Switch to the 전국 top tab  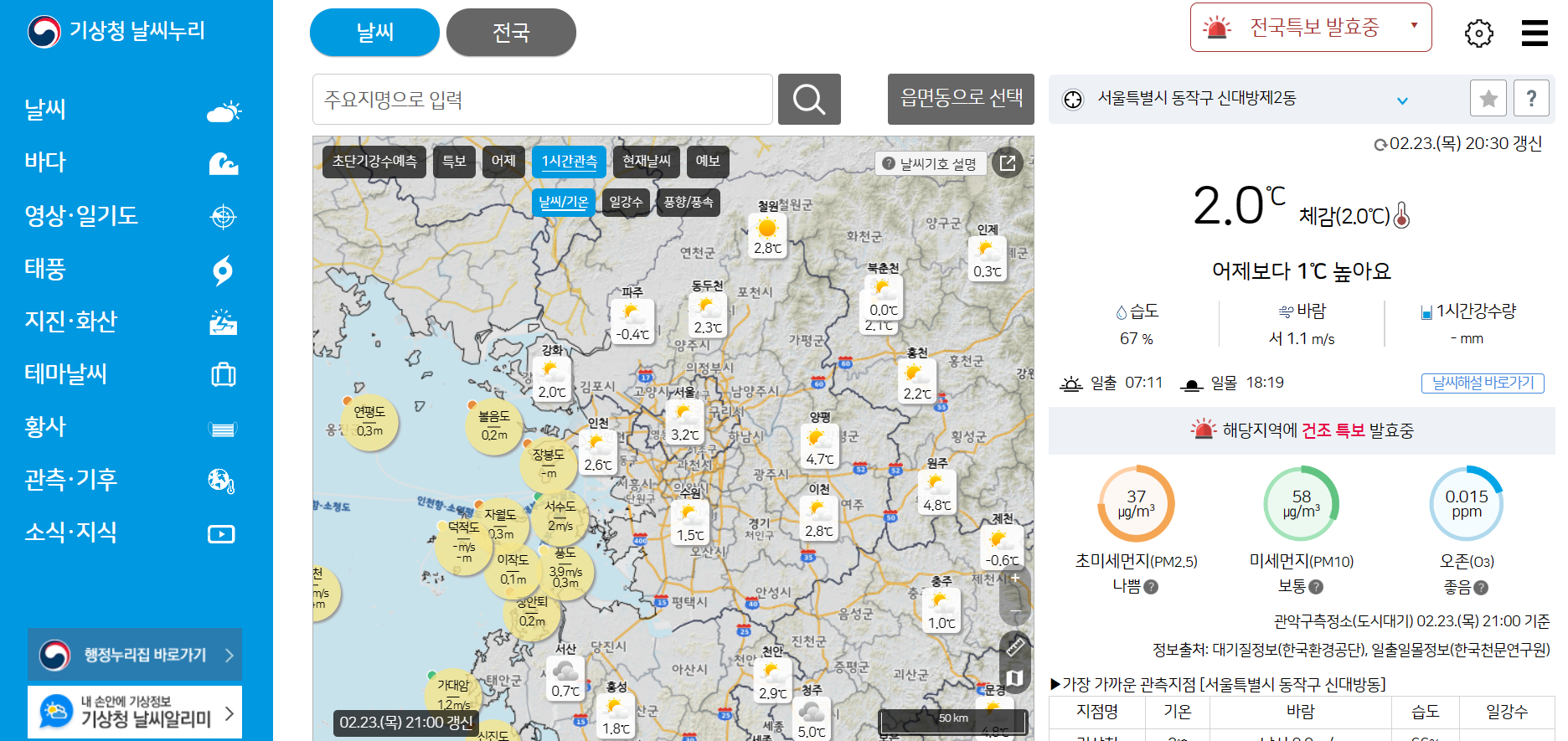(511, 33)
